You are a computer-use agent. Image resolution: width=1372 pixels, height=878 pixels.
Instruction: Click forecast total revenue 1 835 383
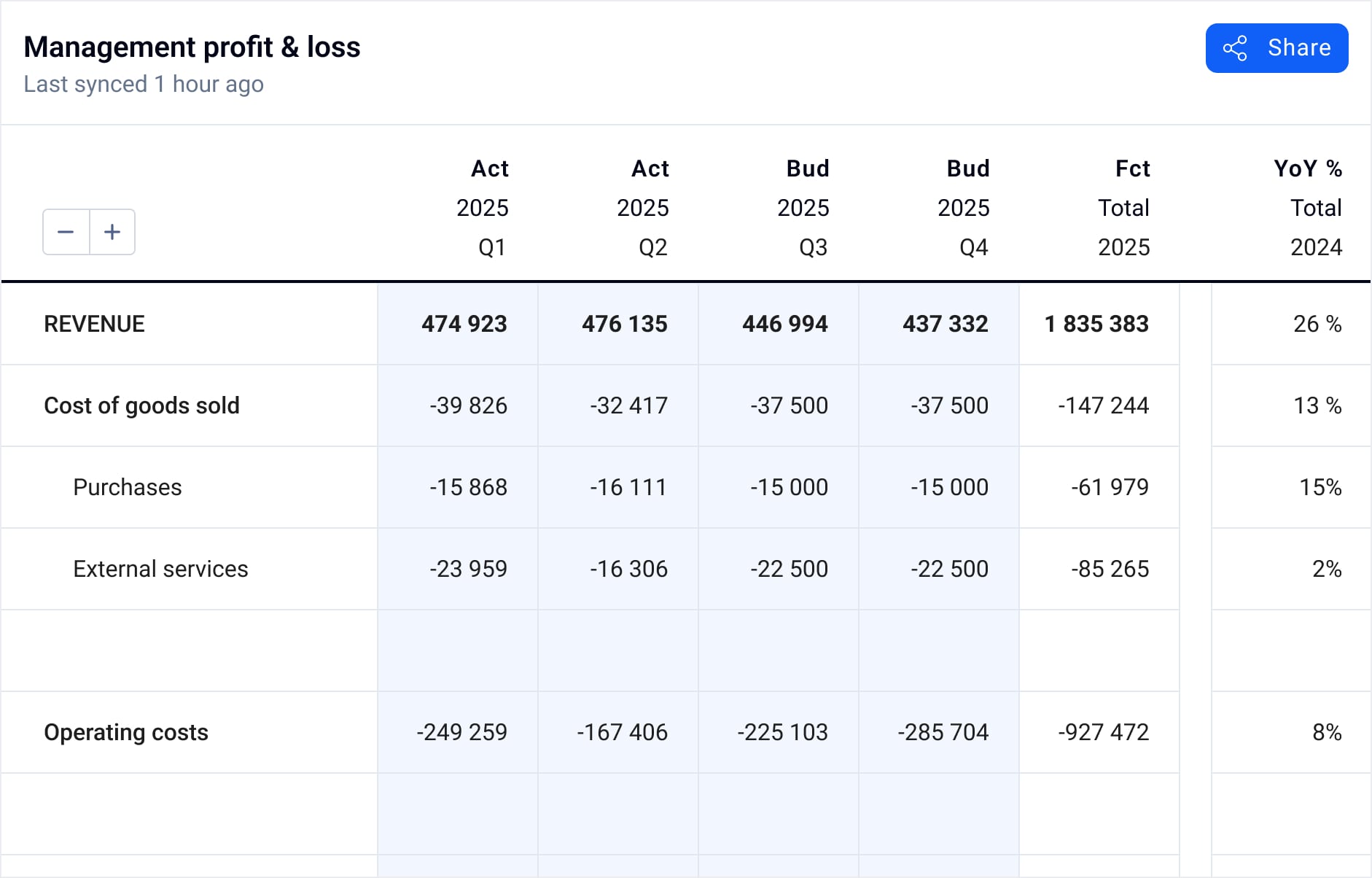tap(1096, 324)
